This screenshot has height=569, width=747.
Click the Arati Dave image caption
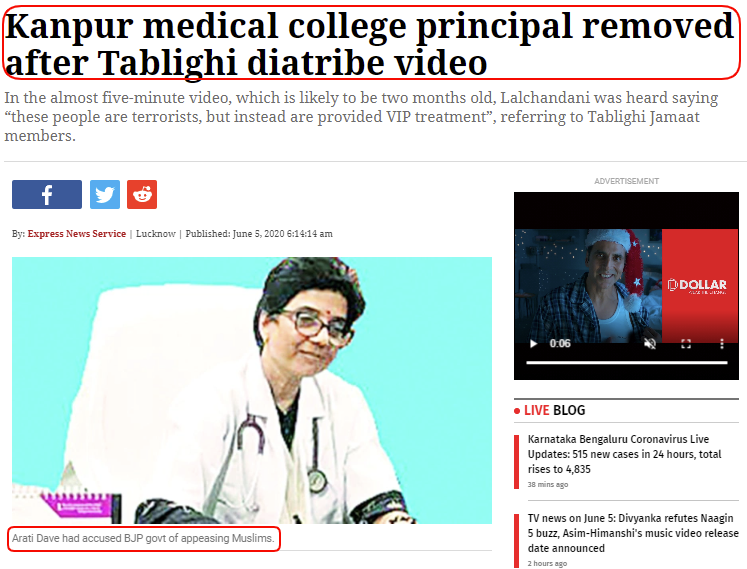(x=143, y=539)
